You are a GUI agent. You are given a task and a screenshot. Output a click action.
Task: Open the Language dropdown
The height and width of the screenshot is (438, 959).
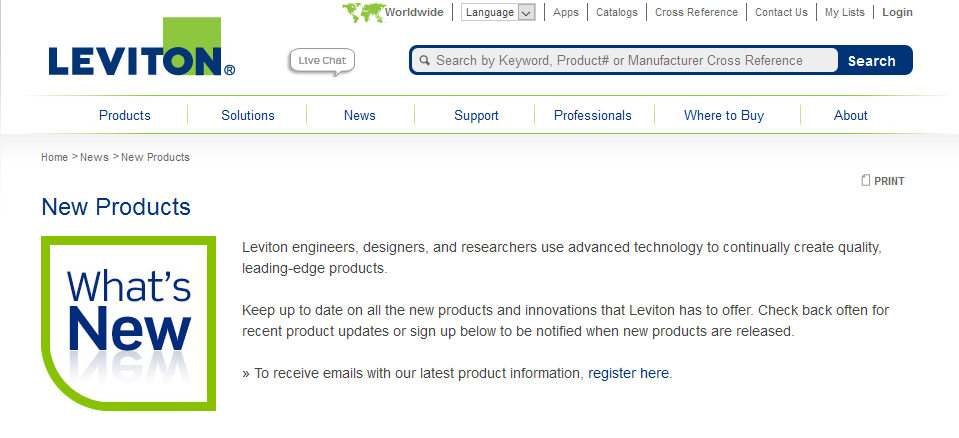pos(498,13)
